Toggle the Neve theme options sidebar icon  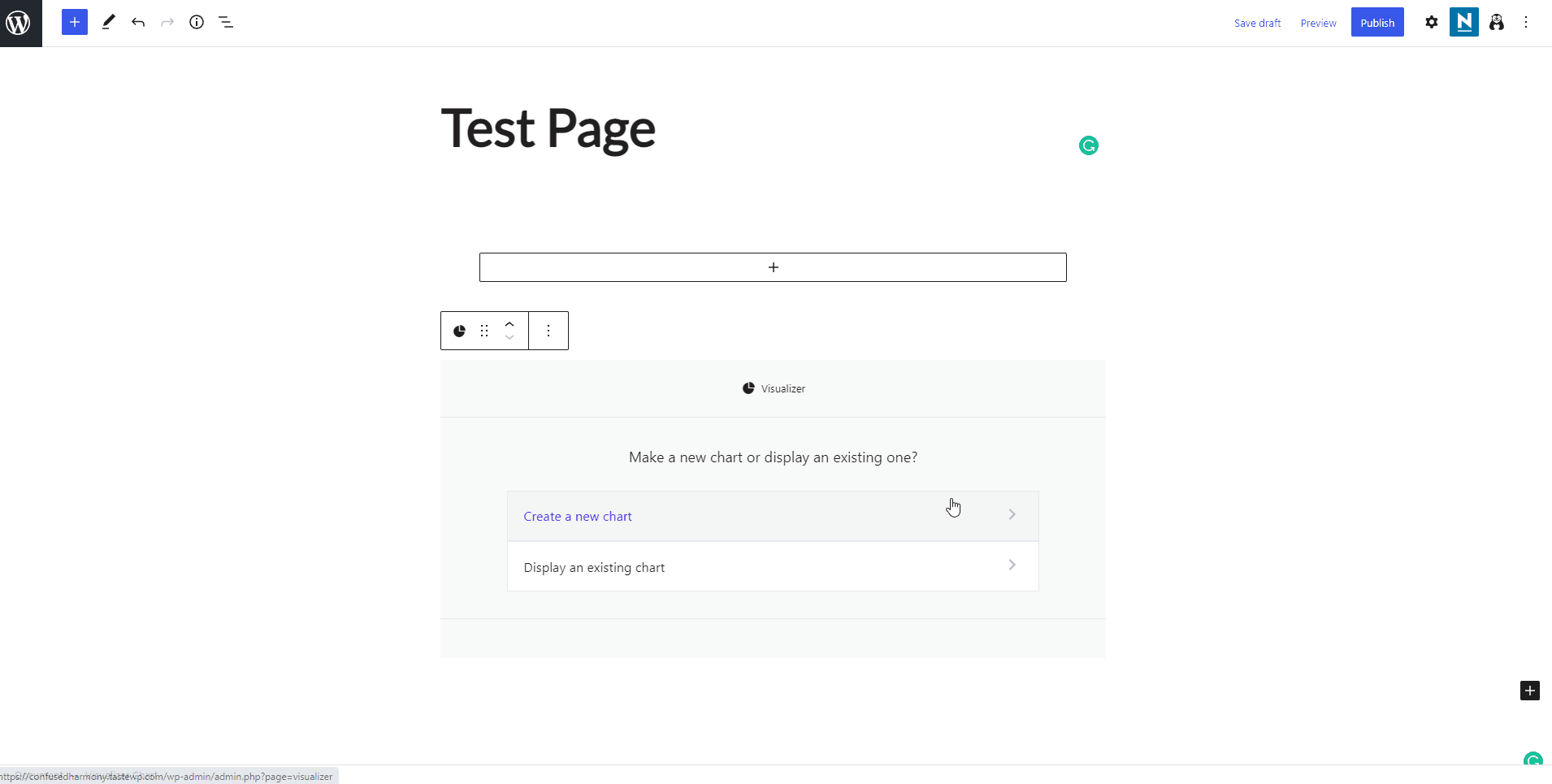click(x=1464, y=23)
